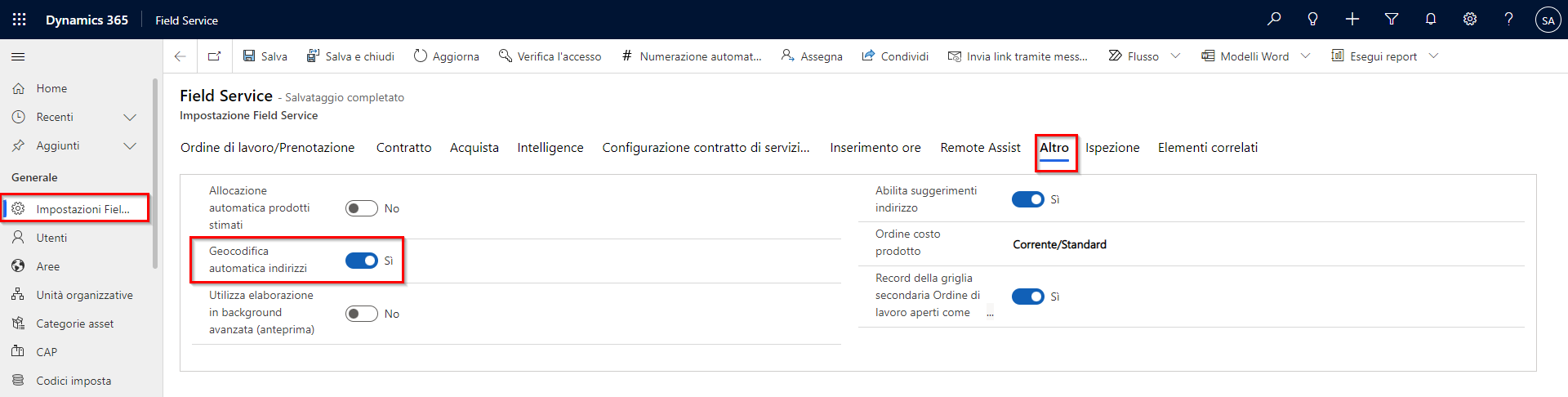1568x397 pixels.
Task: Expand the Recenti chevron
Action: pyautogui.click(x=129, y=117)
